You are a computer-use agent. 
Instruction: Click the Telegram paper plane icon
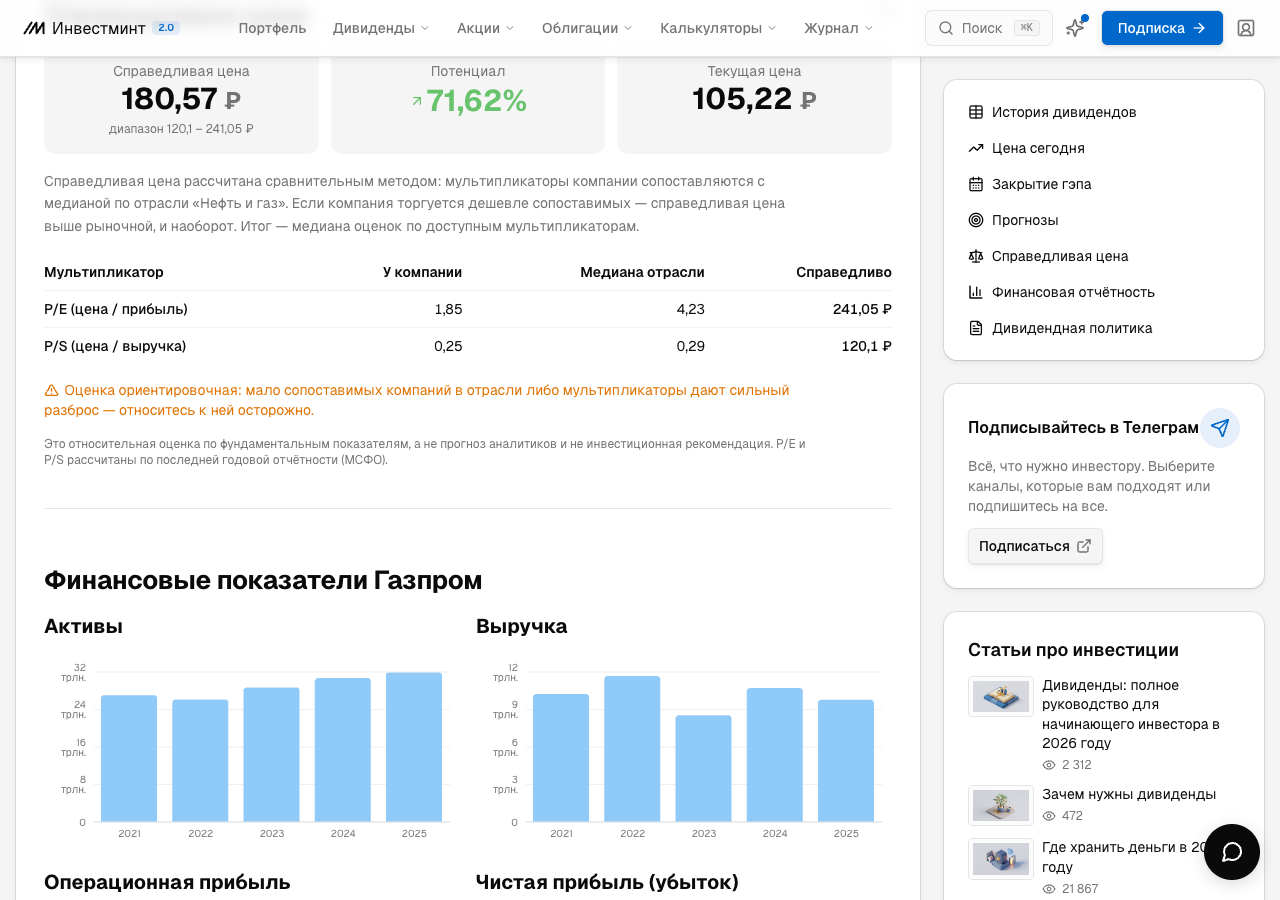[1220, 428]
